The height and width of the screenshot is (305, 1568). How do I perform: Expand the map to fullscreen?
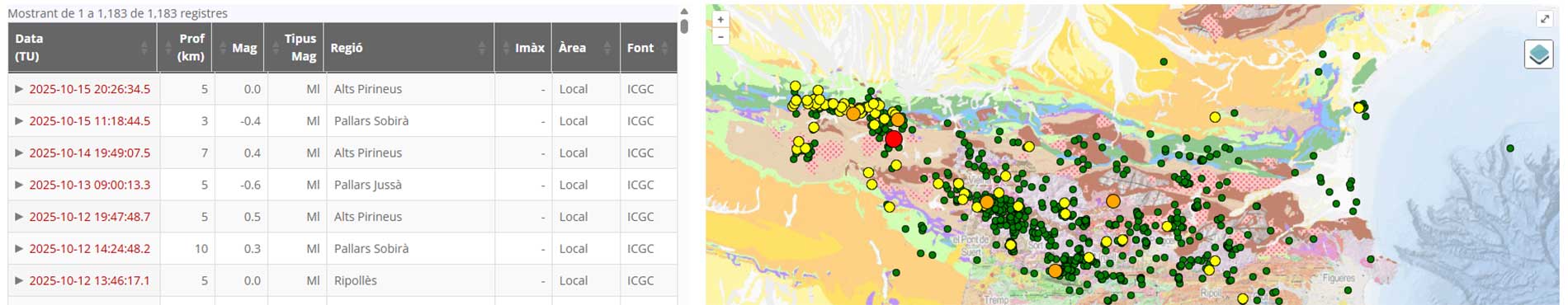pos(1545,19)
